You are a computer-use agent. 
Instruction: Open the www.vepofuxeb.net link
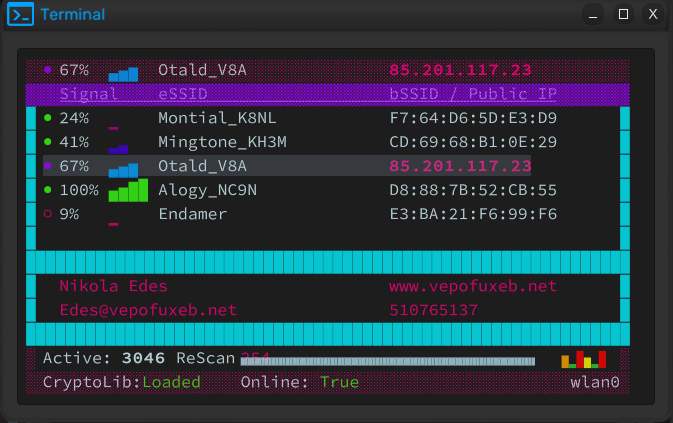(473, 286)
